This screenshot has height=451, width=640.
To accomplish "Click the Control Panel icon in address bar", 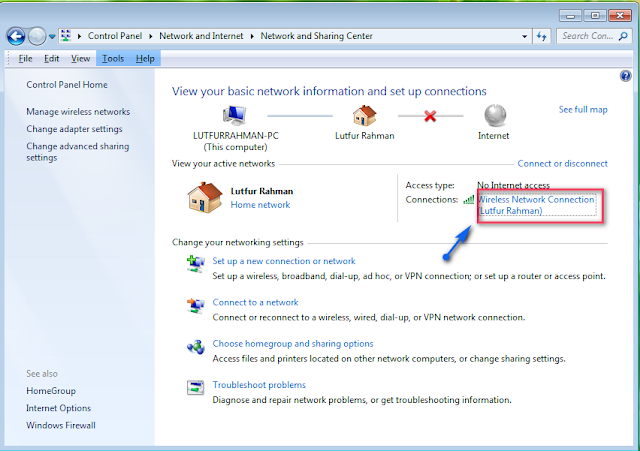I will (x=66, y=36).
